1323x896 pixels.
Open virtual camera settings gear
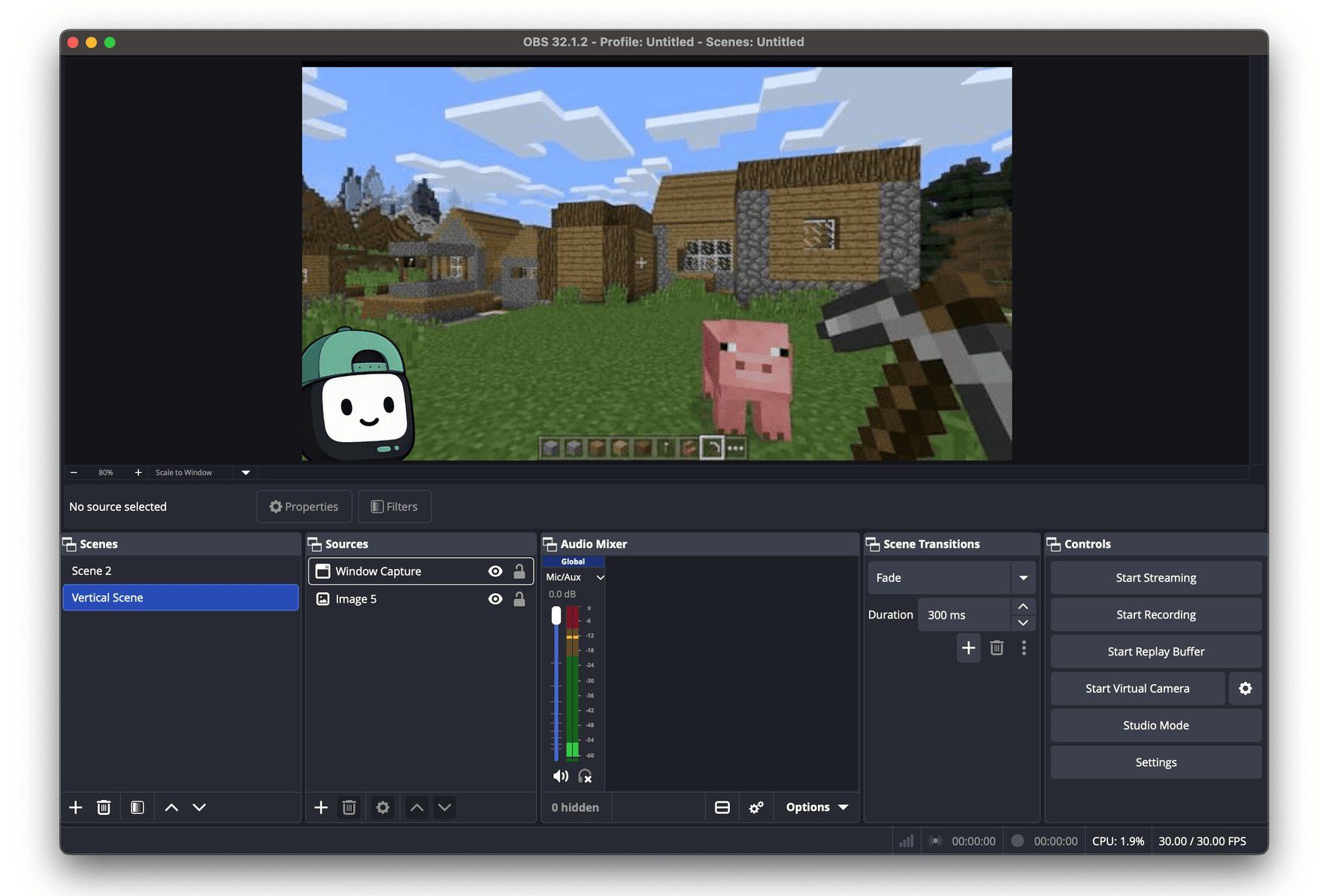coord(1245,689)
